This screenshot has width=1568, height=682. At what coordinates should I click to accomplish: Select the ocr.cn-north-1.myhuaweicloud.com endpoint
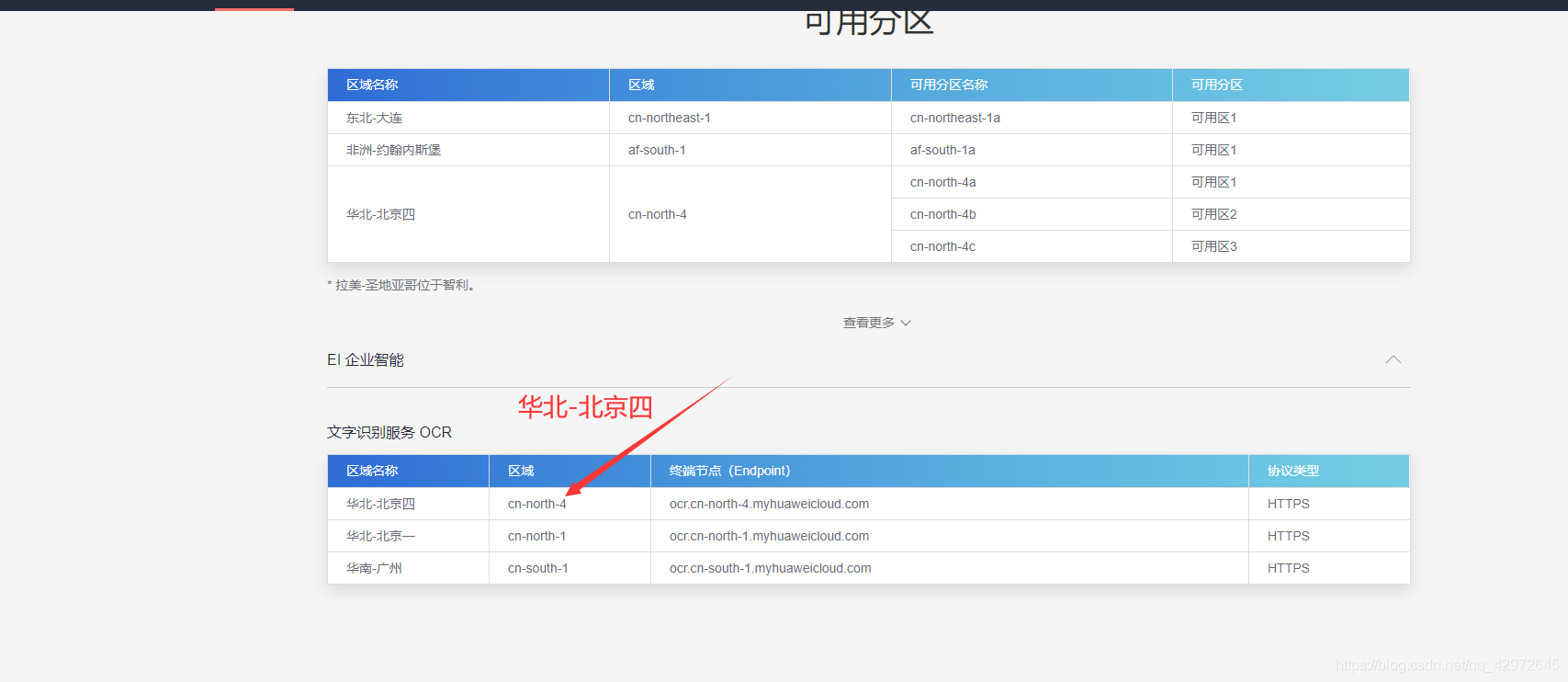[770, 536]
